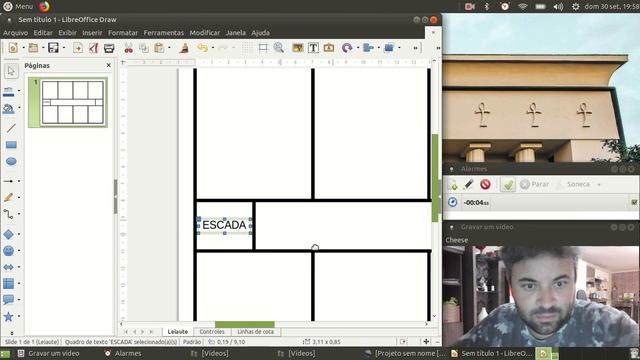Toggle the Crop/helplines icon in toolbar
640x360 pixels.
[x=263, y=48]
